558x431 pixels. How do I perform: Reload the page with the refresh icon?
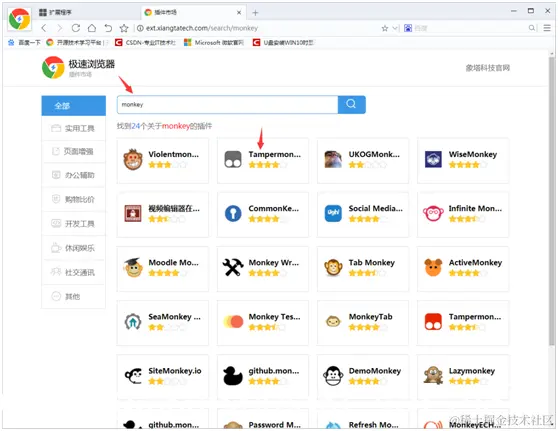(75, 28)
